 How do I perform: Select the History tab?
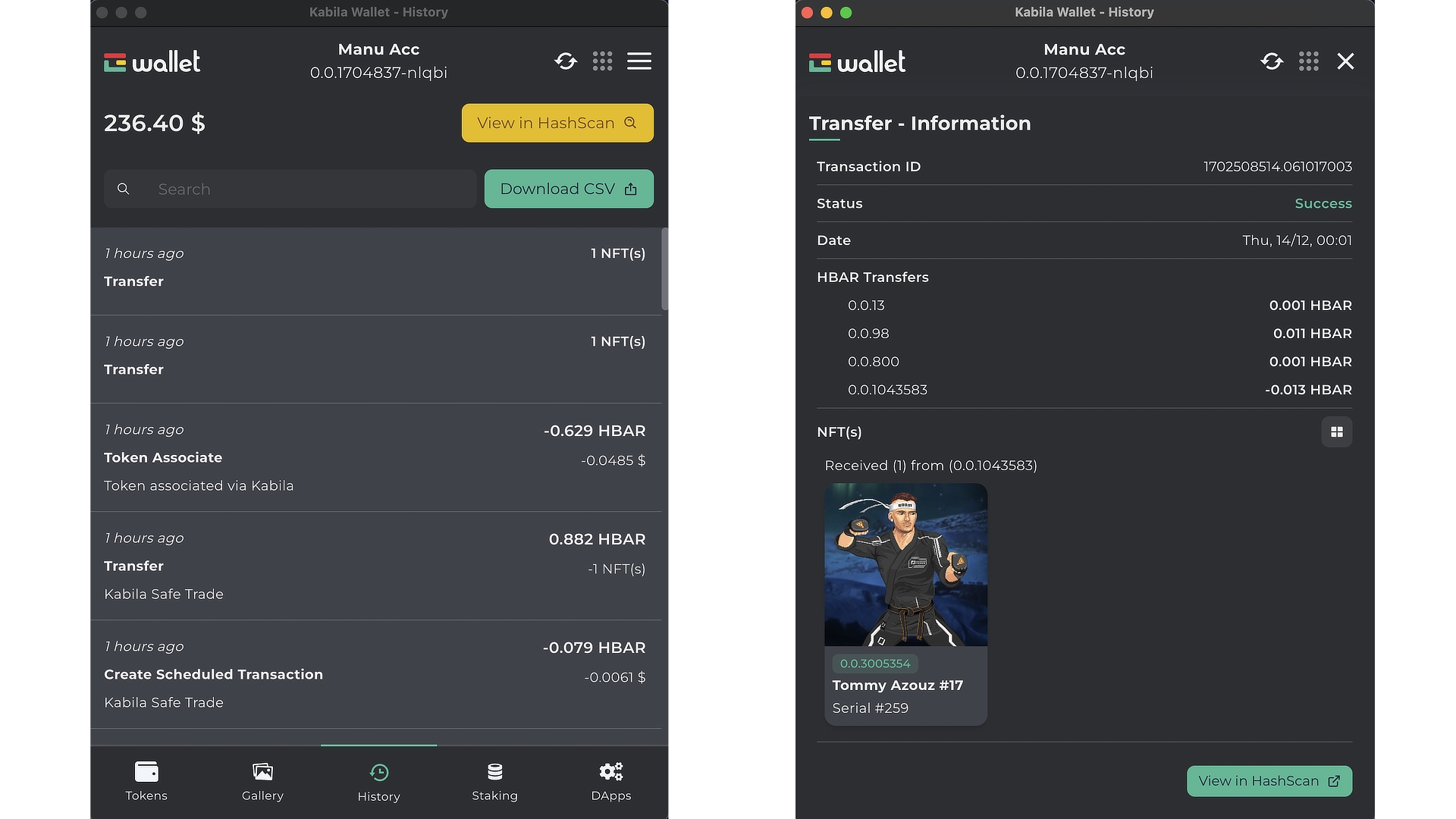click(x=378, y=783)
